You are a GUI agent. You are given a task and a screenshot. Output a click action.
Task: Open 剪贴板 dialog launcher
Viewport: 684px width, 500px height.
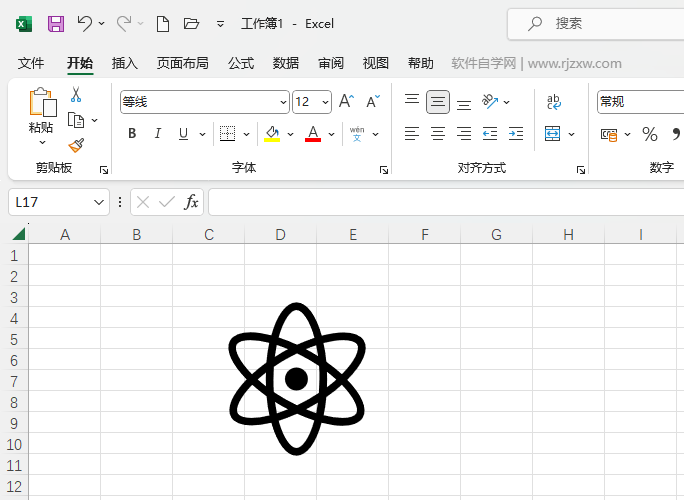(104, 170)
